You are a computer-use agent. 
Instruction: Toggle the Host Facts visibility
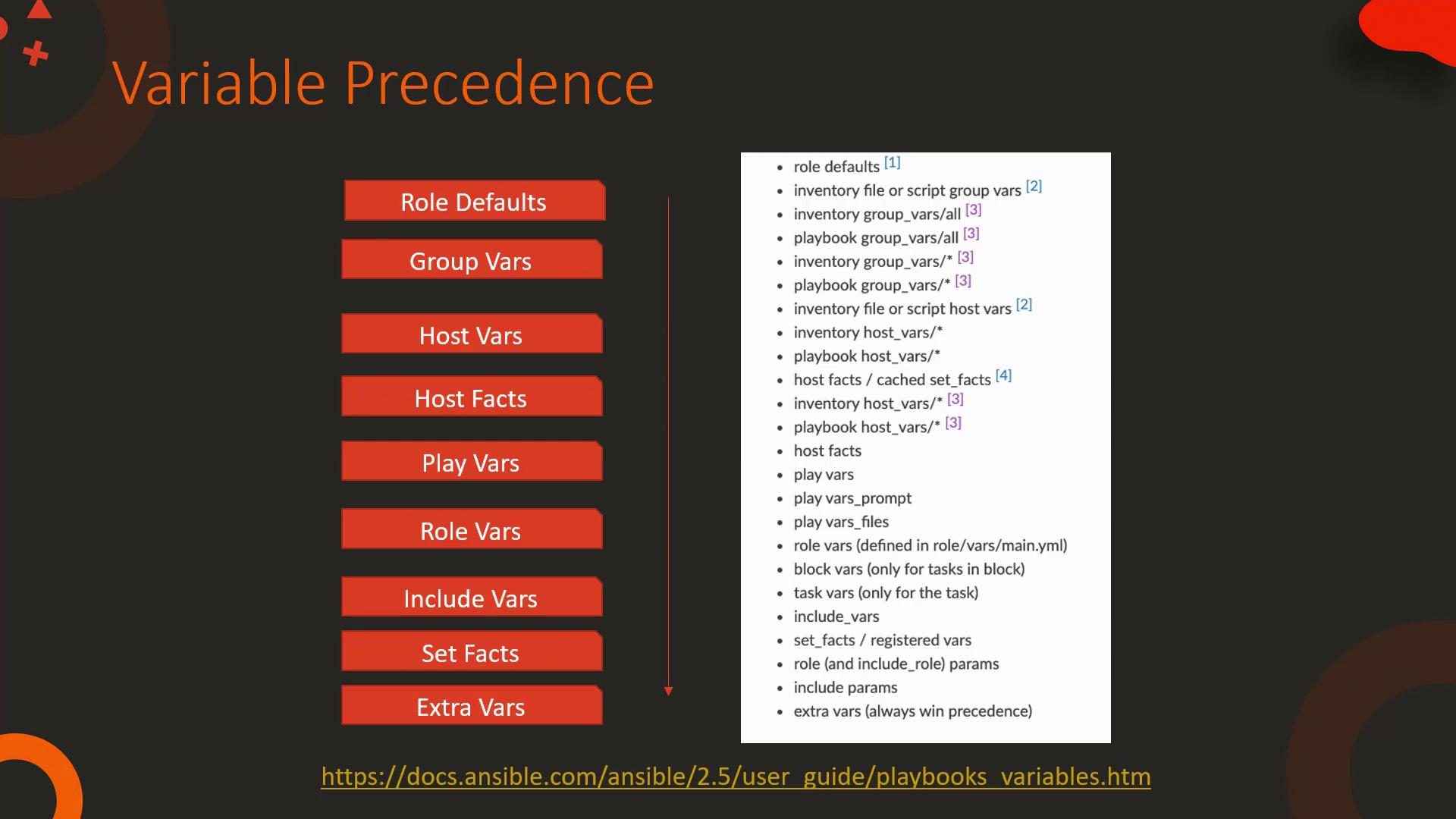tap(471, 398)
